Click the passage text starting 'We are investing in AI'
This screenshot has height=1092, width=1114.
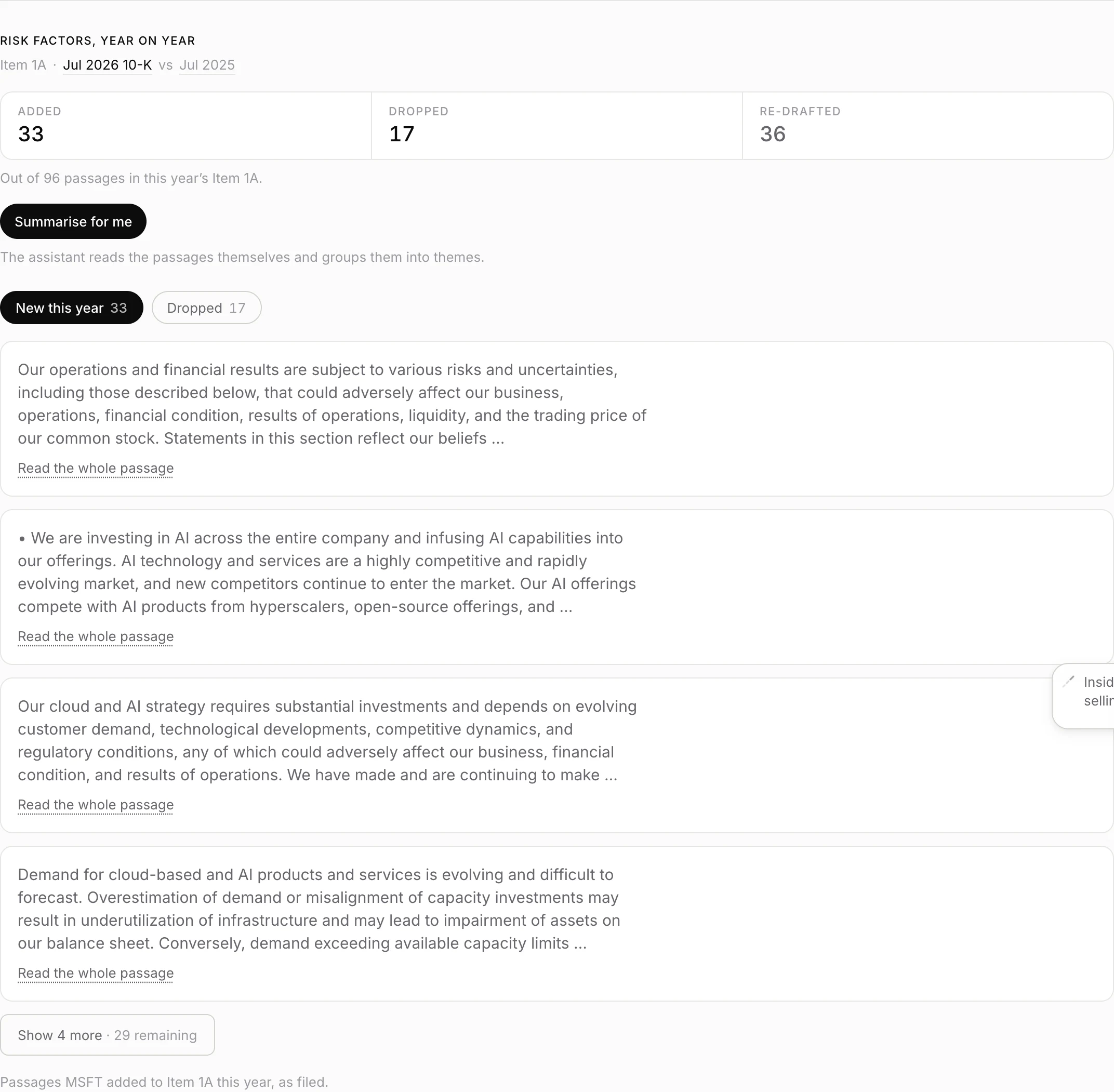coord(327,572)
